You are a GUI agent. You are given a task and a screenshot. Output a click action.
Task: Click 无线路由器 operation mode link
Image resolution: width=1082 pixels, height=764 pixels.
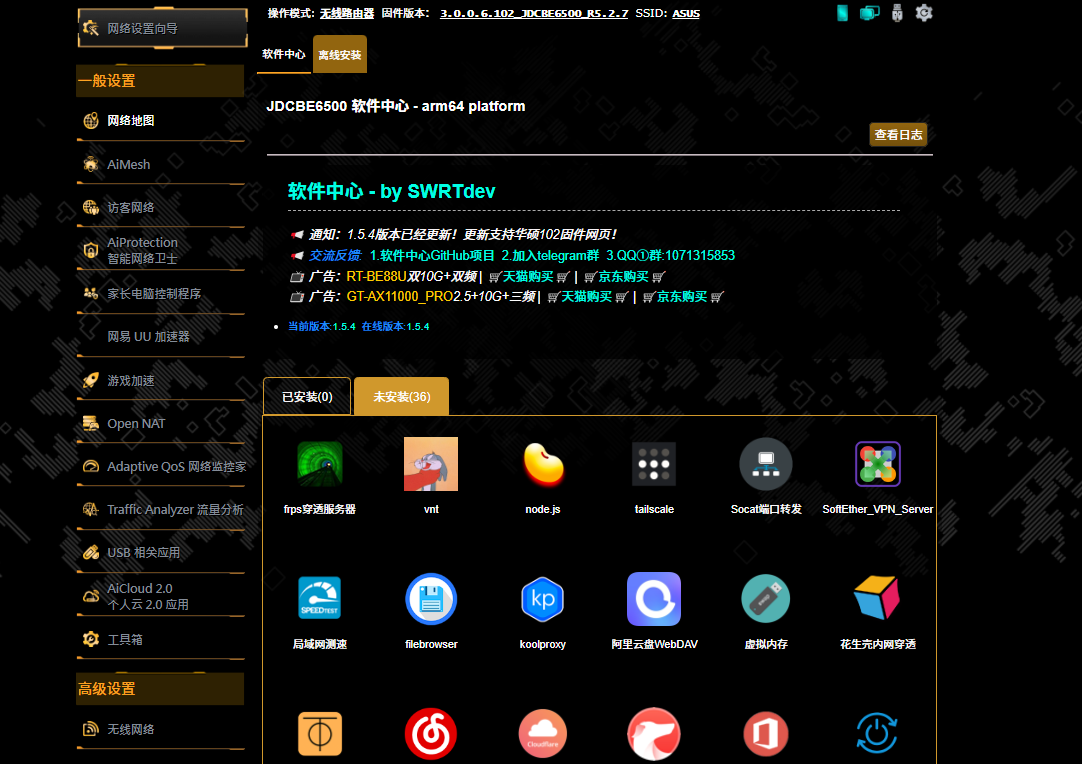pyautogui.click(x=347, y=13)
